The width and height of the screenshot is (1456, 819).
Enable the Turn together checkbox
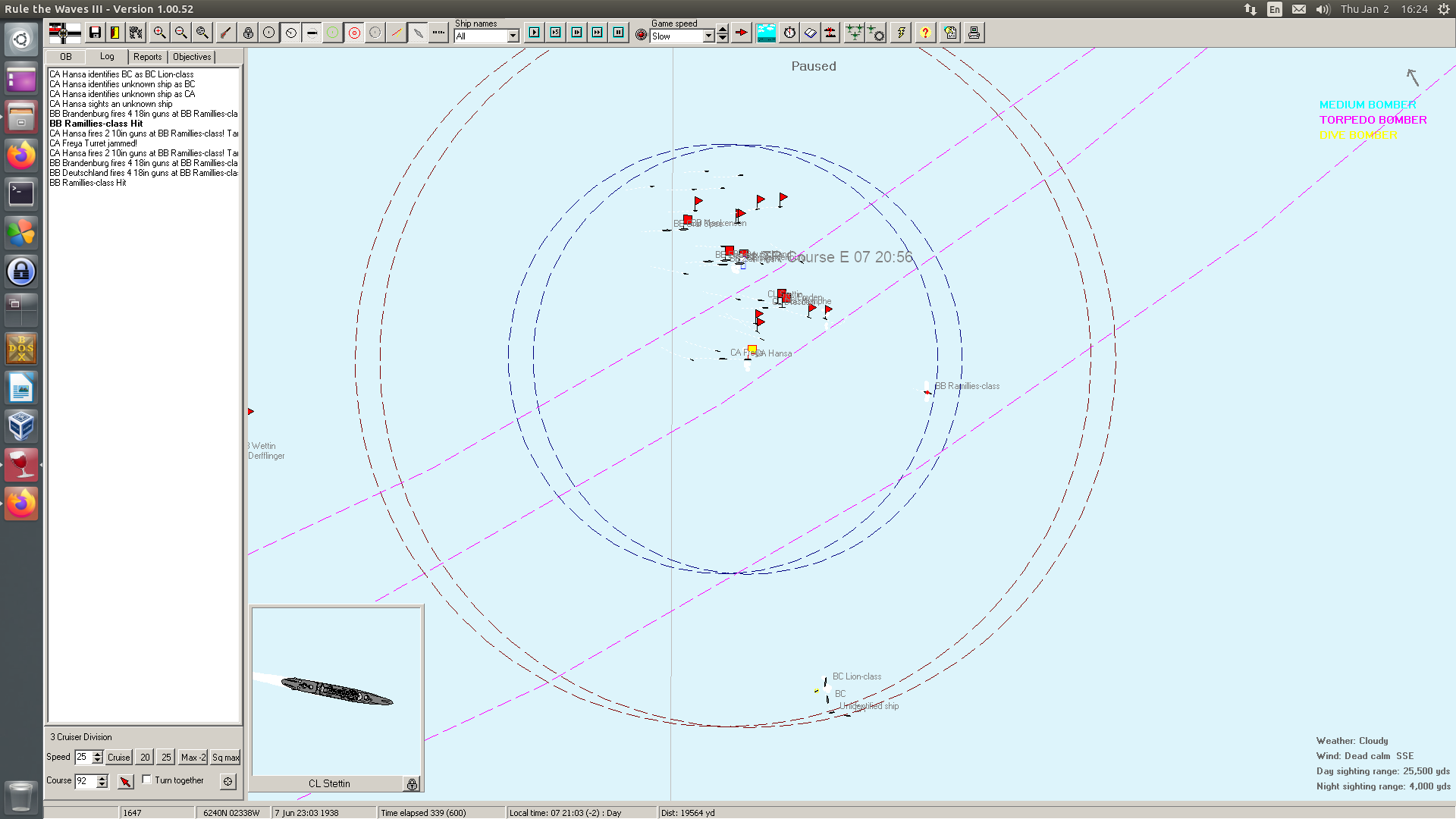(147, 780)
